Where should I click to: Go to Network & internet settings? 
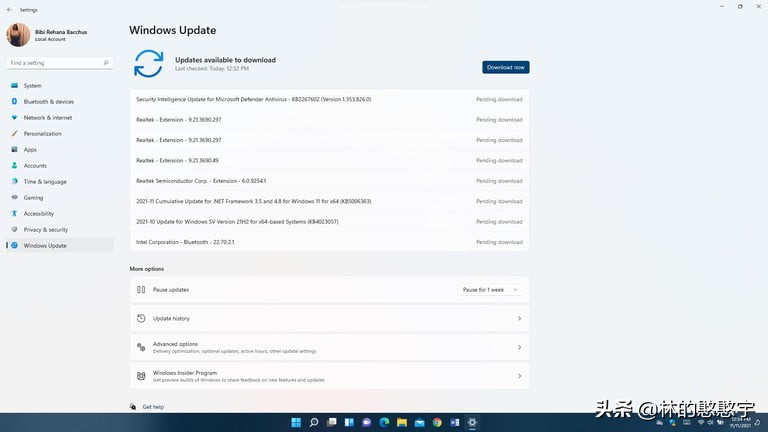point(60,118)
